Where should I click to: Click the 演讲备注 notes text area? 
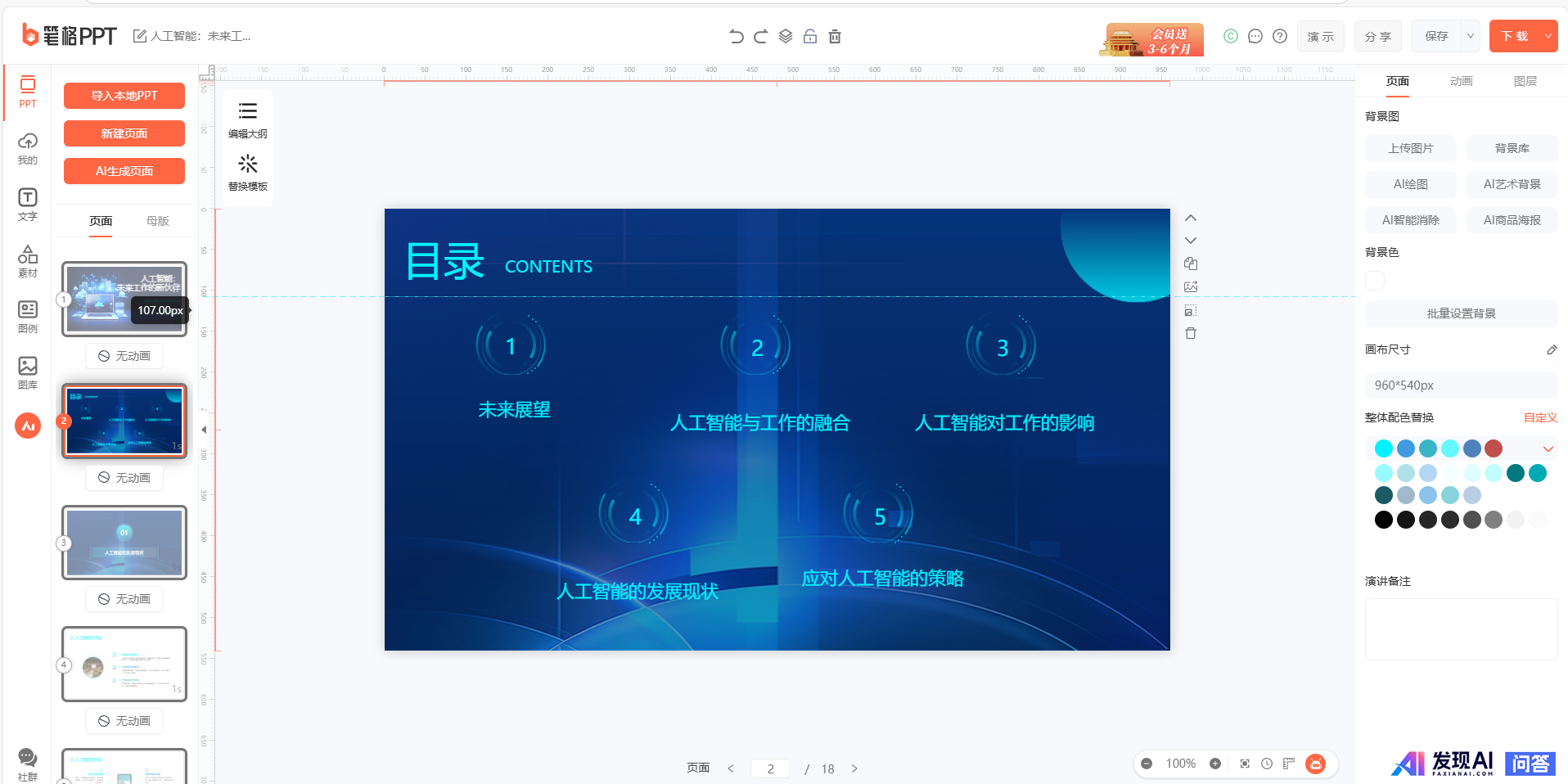1462,629
